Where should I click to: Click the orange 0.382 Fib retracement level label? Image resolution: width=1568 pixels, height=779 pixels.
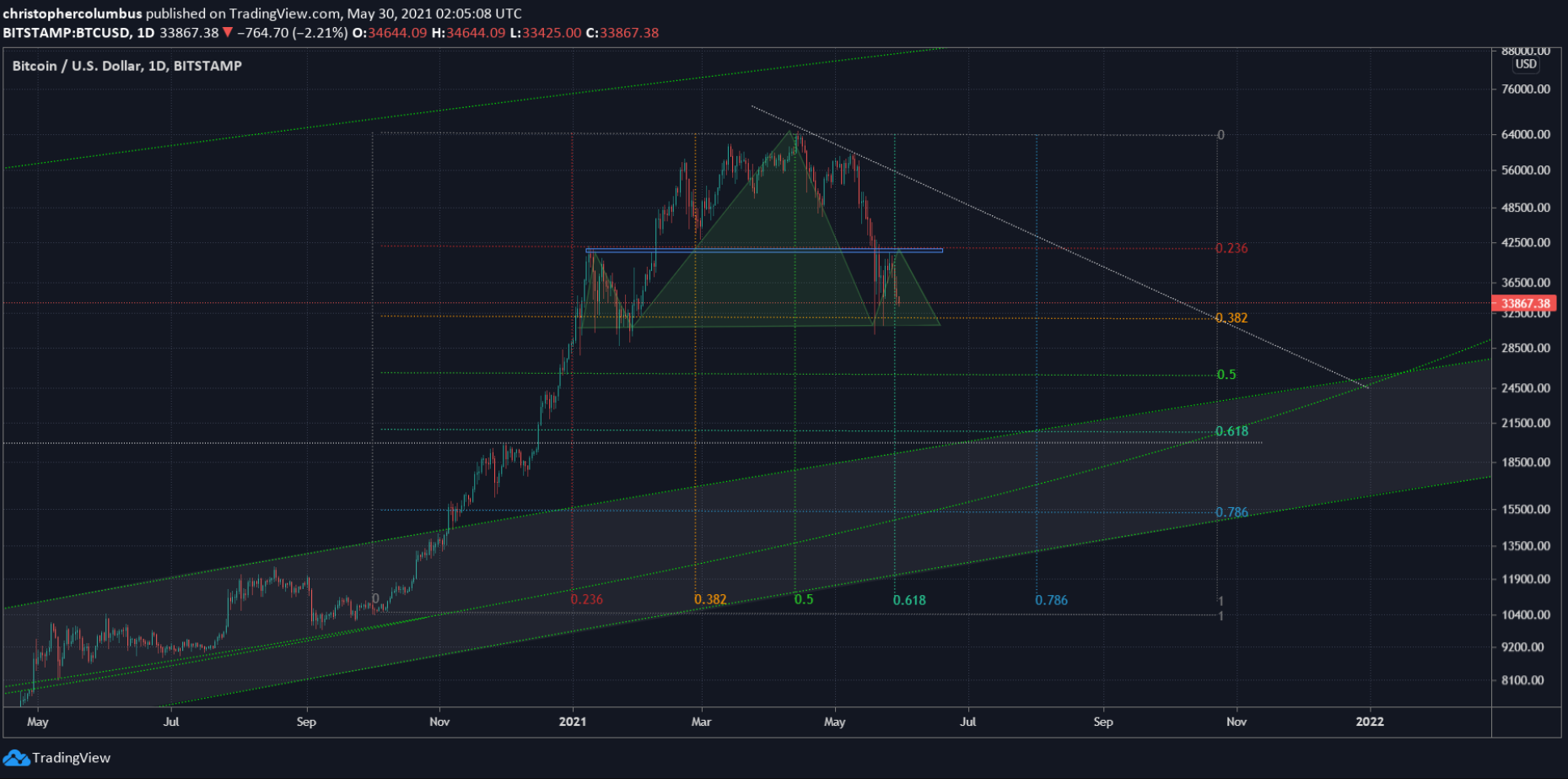(x=1231, y=318)
